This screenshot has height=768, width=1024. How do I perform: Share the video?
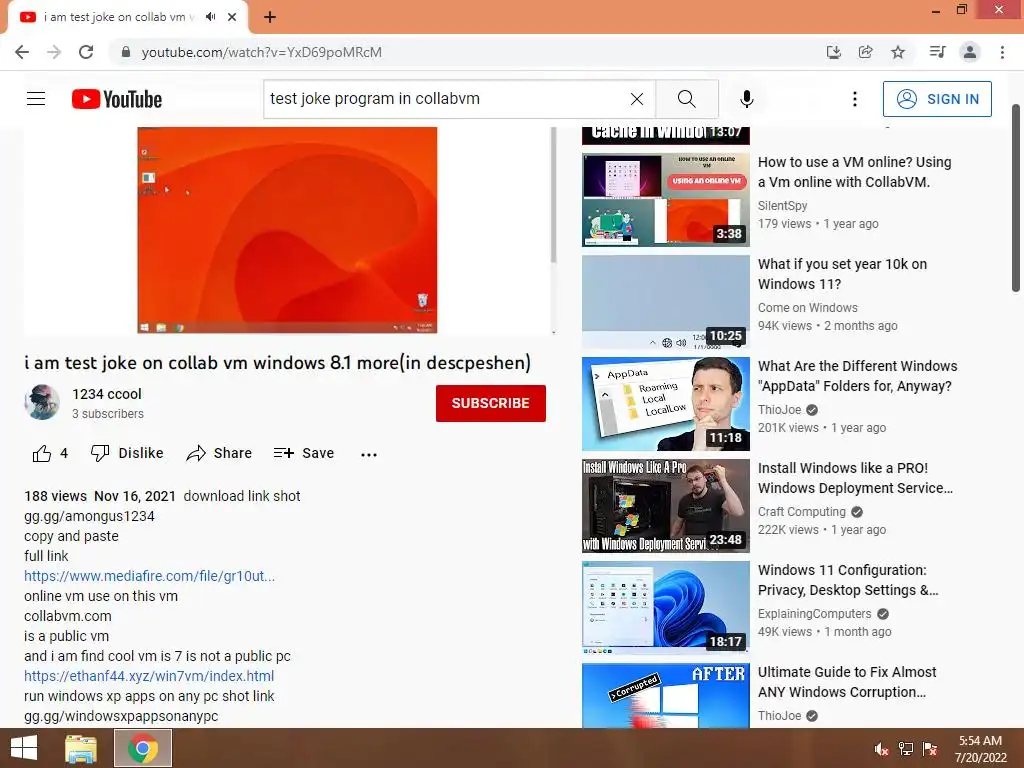[x=219, y=453]
